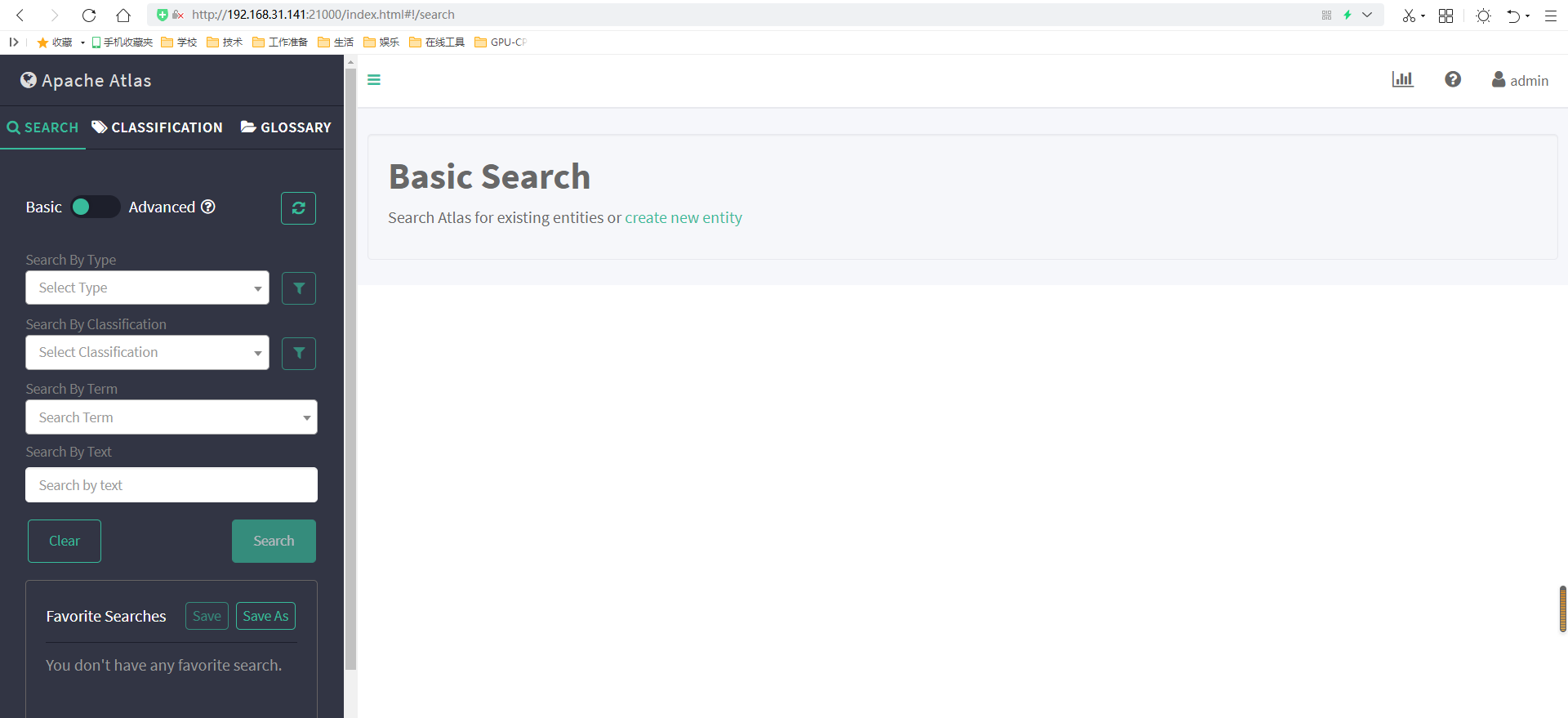This screenshot has height=718, width=1568.
Task: Click the browser forward arrow
Action: point(54,15)
